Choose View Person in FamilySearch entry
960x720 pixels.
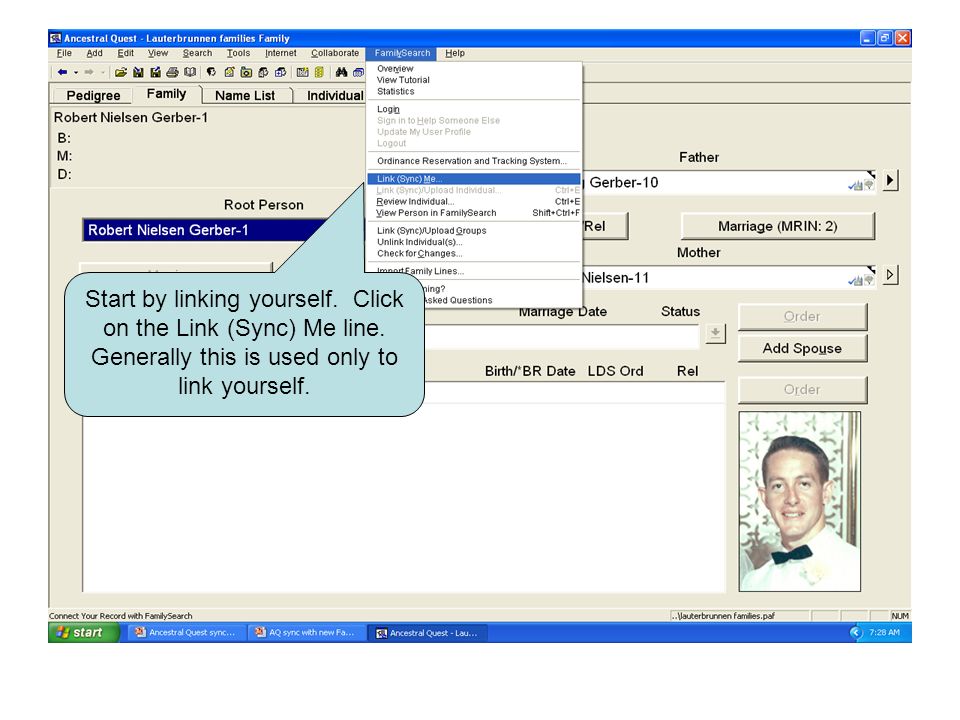click(x=474, y=213)
